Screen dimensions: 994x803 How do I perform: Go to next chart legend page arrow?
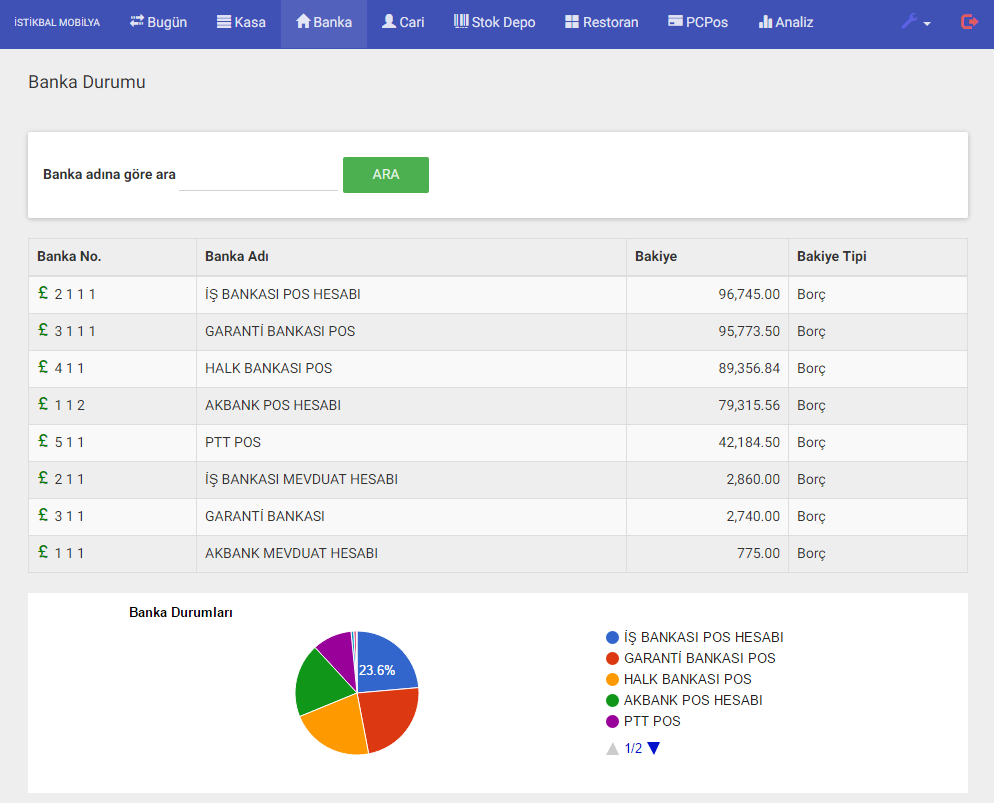pyautogui.click(x=654, y=748)
